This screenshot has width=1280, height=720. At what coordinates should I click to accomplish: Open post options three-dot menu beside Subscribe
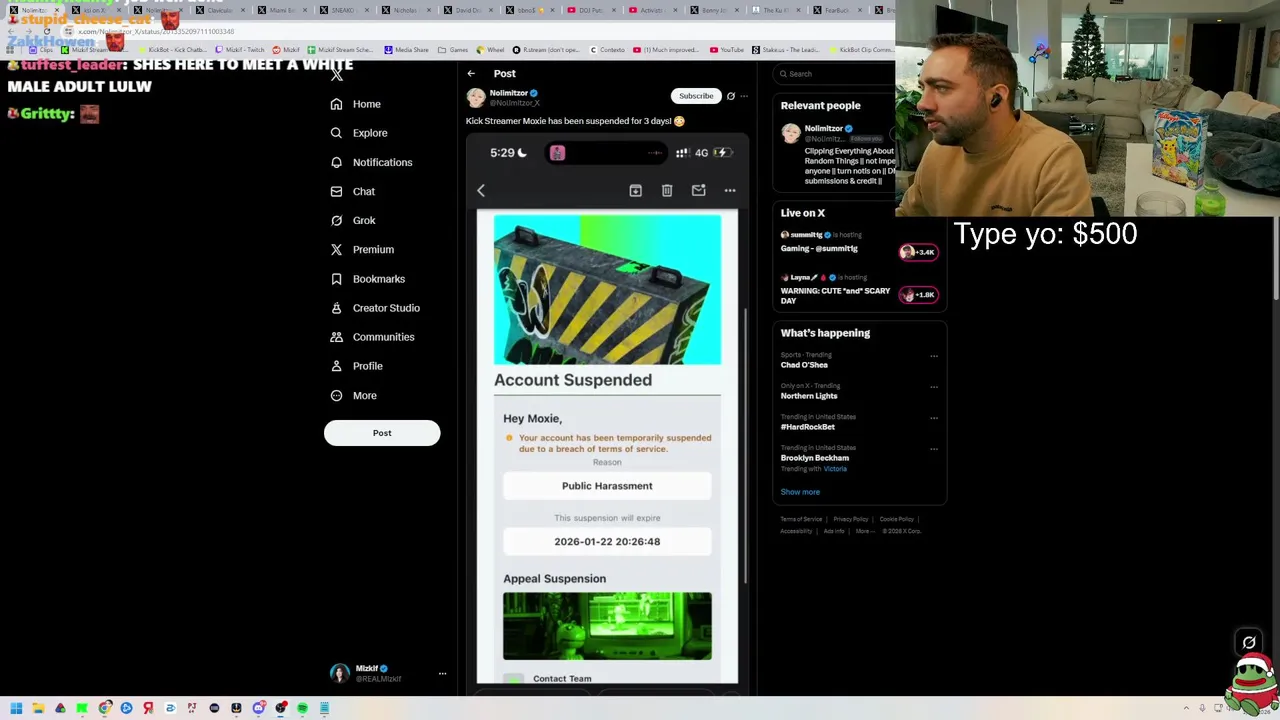click(x=744, y=96)
